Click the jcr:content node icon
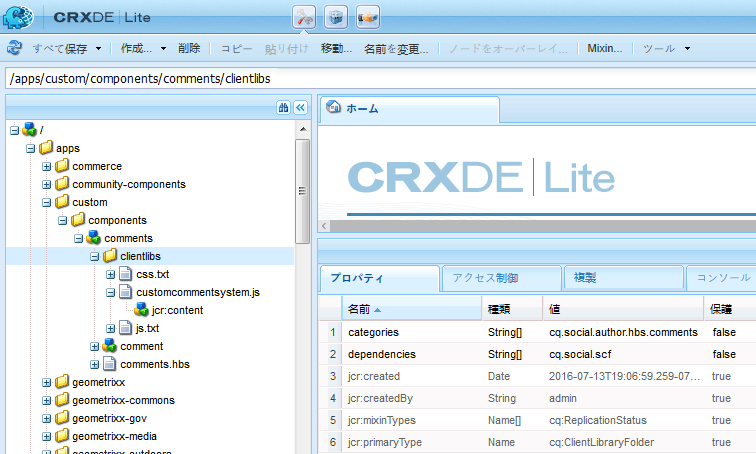Image resolution: width=756 pixels, height=454 pixels. (141, 309)
